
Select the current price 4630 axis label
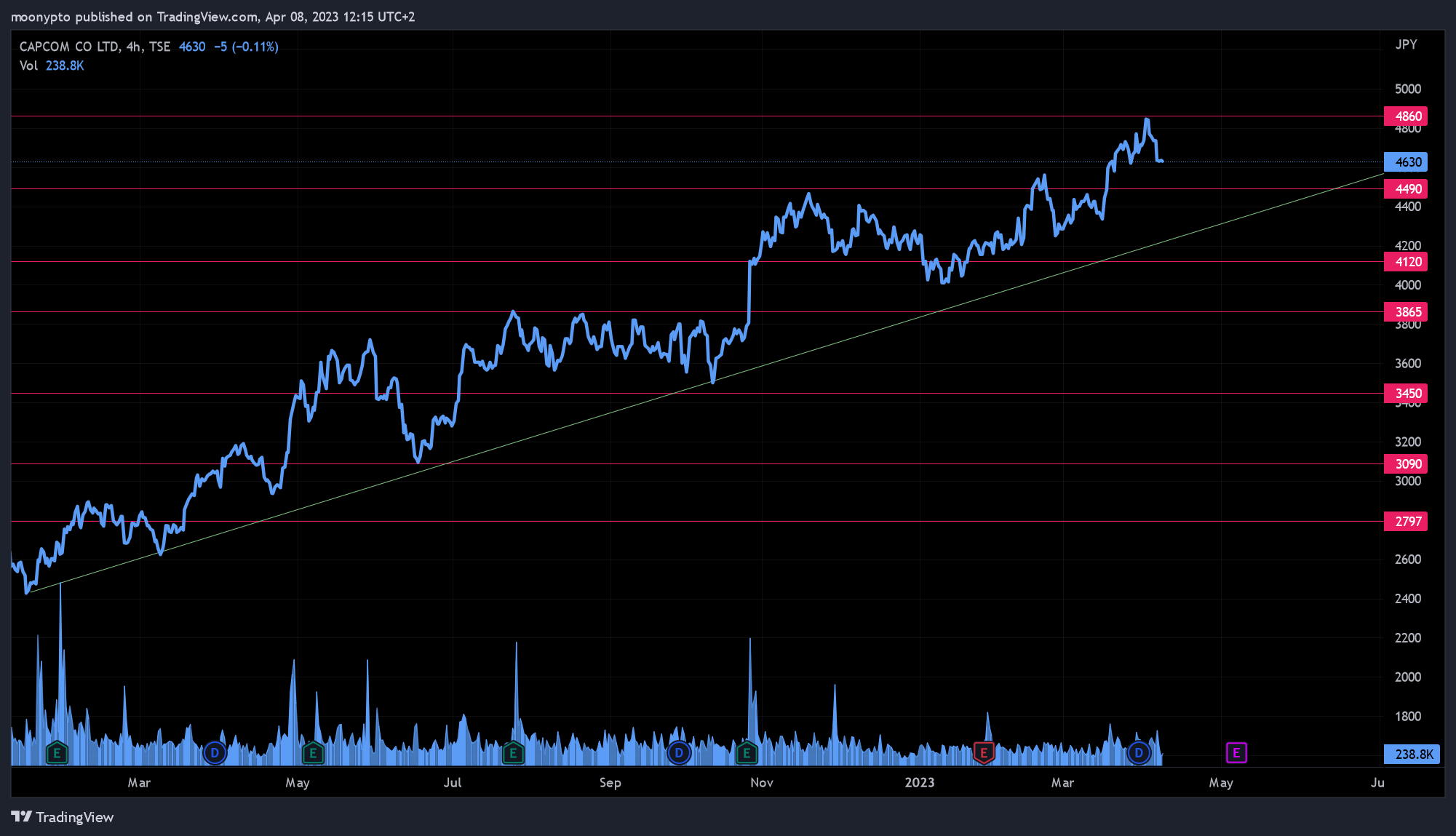click(x=1405, y=162)
